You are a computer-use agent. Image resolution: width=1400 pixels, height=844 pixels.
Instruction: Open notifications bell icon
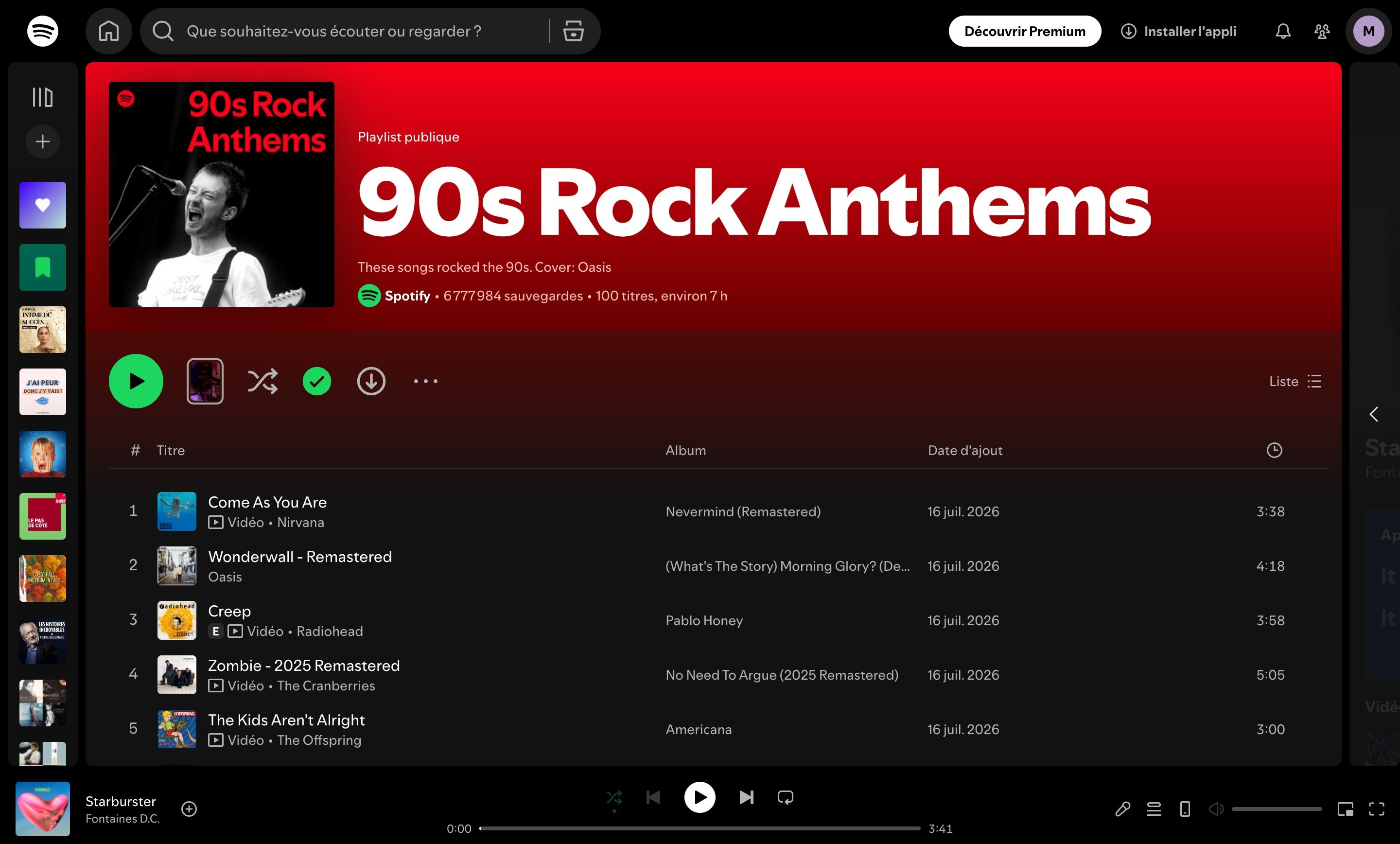1283,31
